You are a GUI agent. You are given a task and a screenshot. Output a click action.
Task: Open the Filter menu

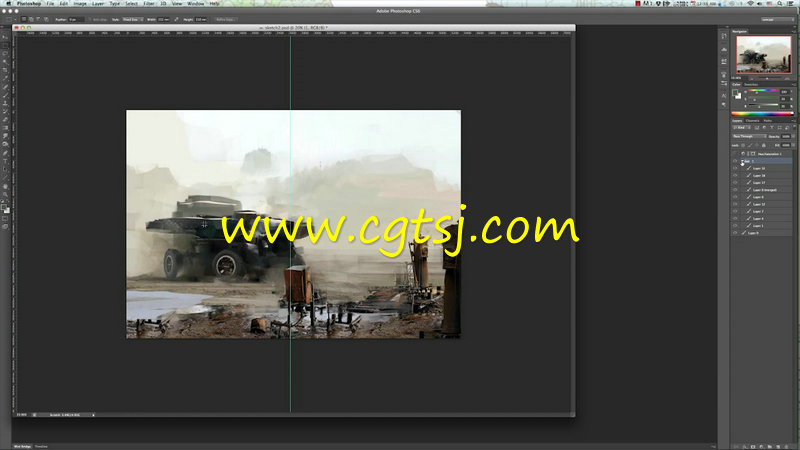[148, 4]
